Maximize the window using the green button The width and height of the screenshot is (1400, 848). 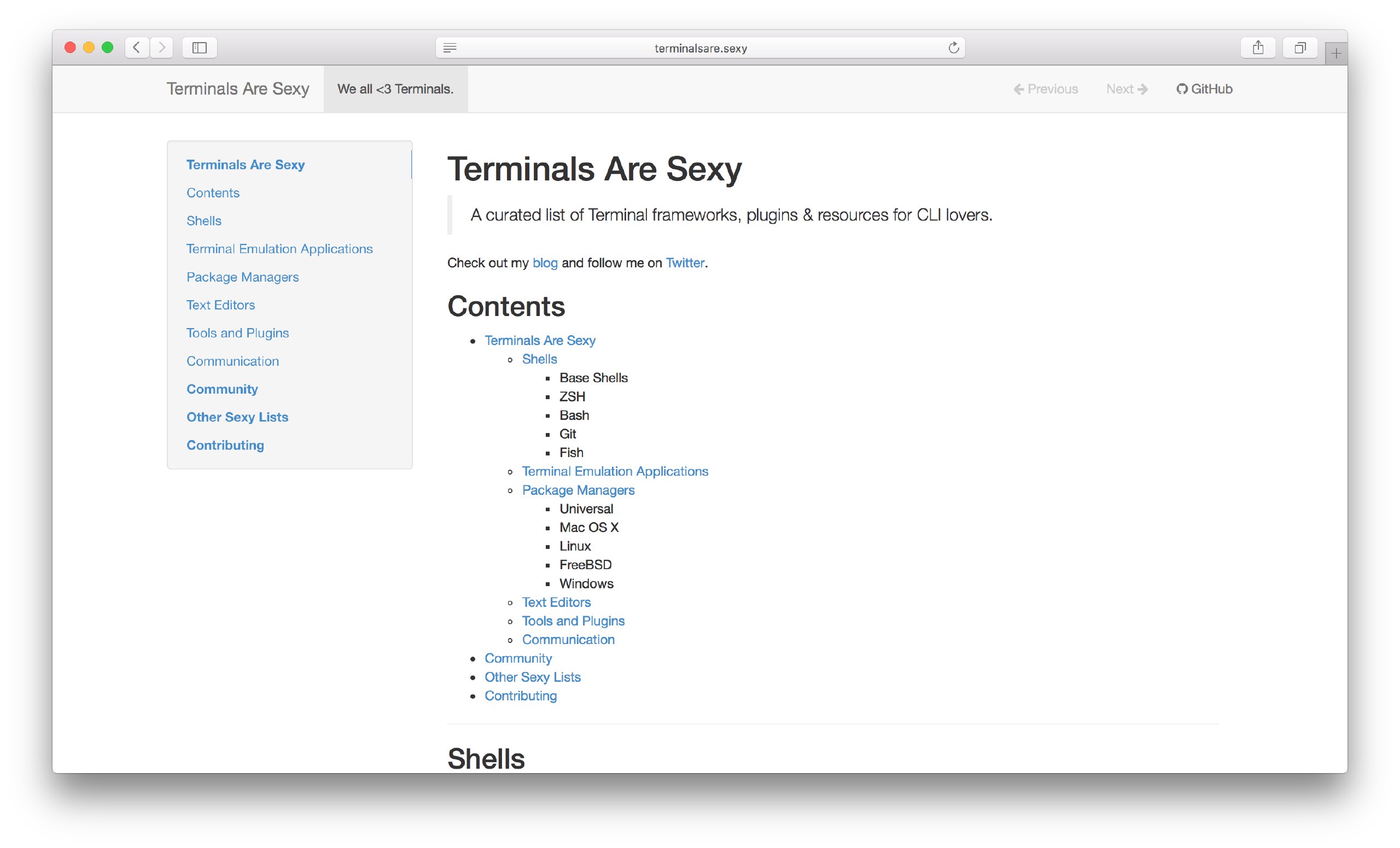click(x=107, y=48)
